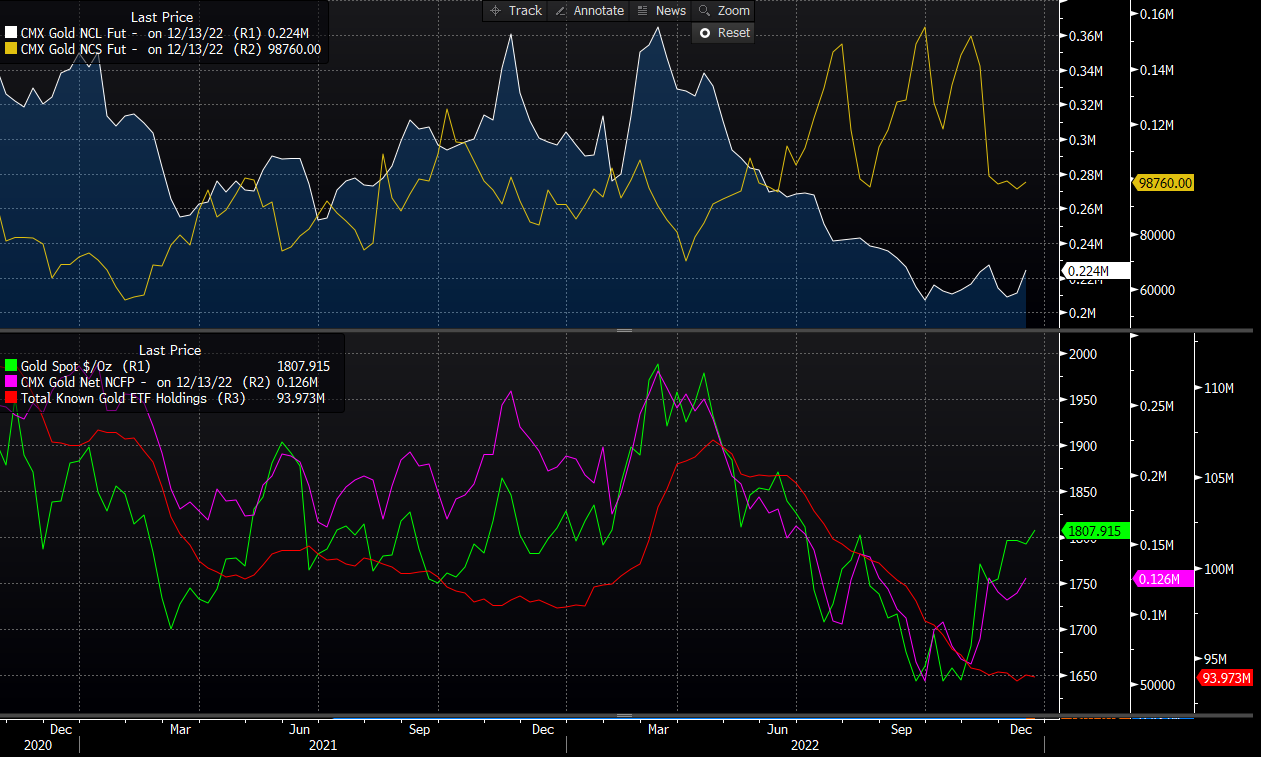Select Total Known Gold ETF Holdings legend text

click(114, 399)
